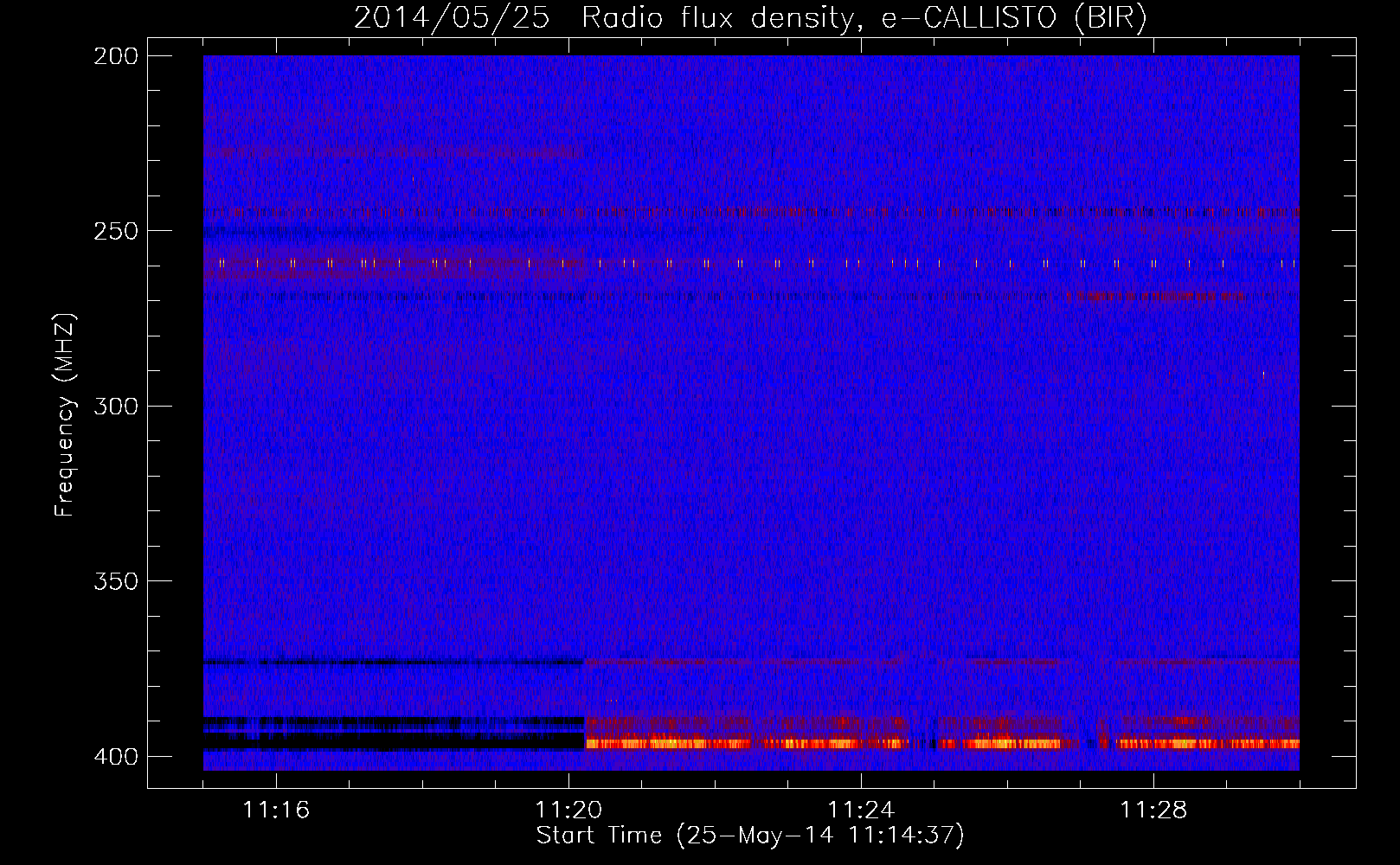Click the 11:16 time tick label
This screenshot has height=865, width=1400.
point(276,810)
